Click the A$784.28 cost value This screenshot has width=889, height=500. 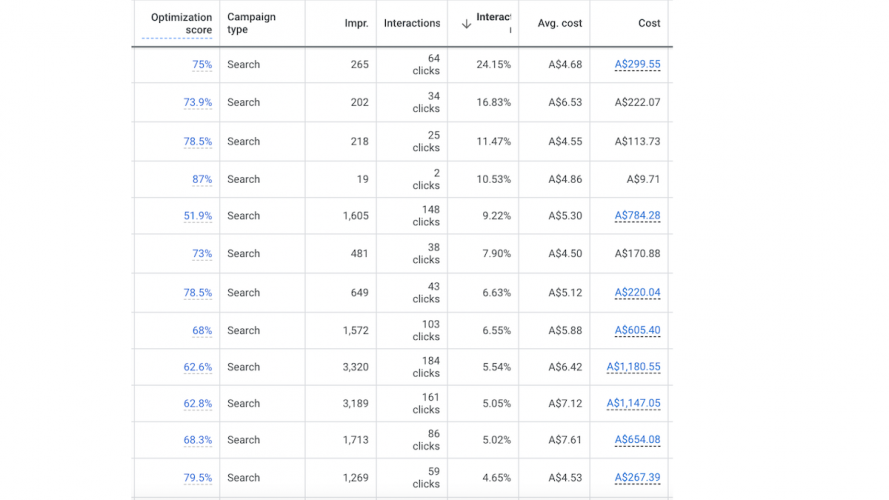coord(637,216)
